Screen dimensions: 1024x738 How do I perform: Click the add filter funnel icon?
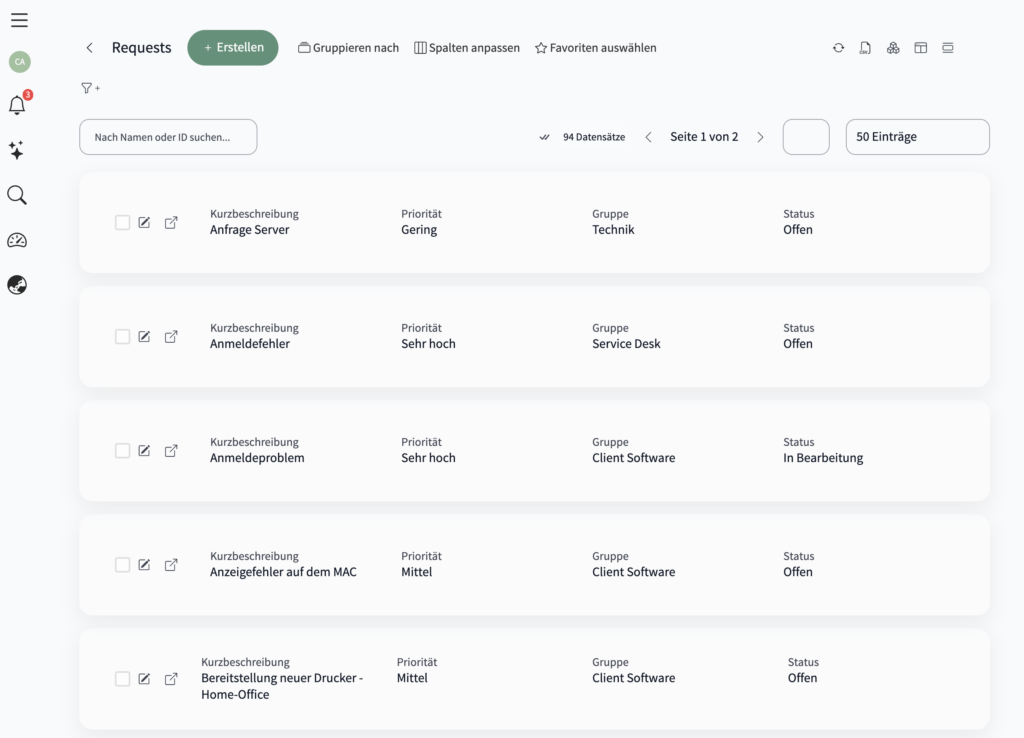[89, 88]
